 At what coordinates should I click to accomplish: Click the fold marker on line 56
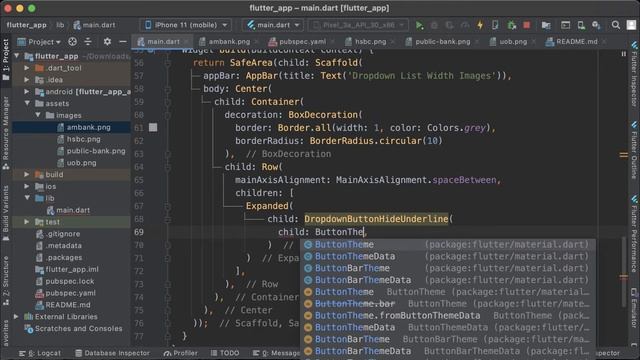(168, 63)
